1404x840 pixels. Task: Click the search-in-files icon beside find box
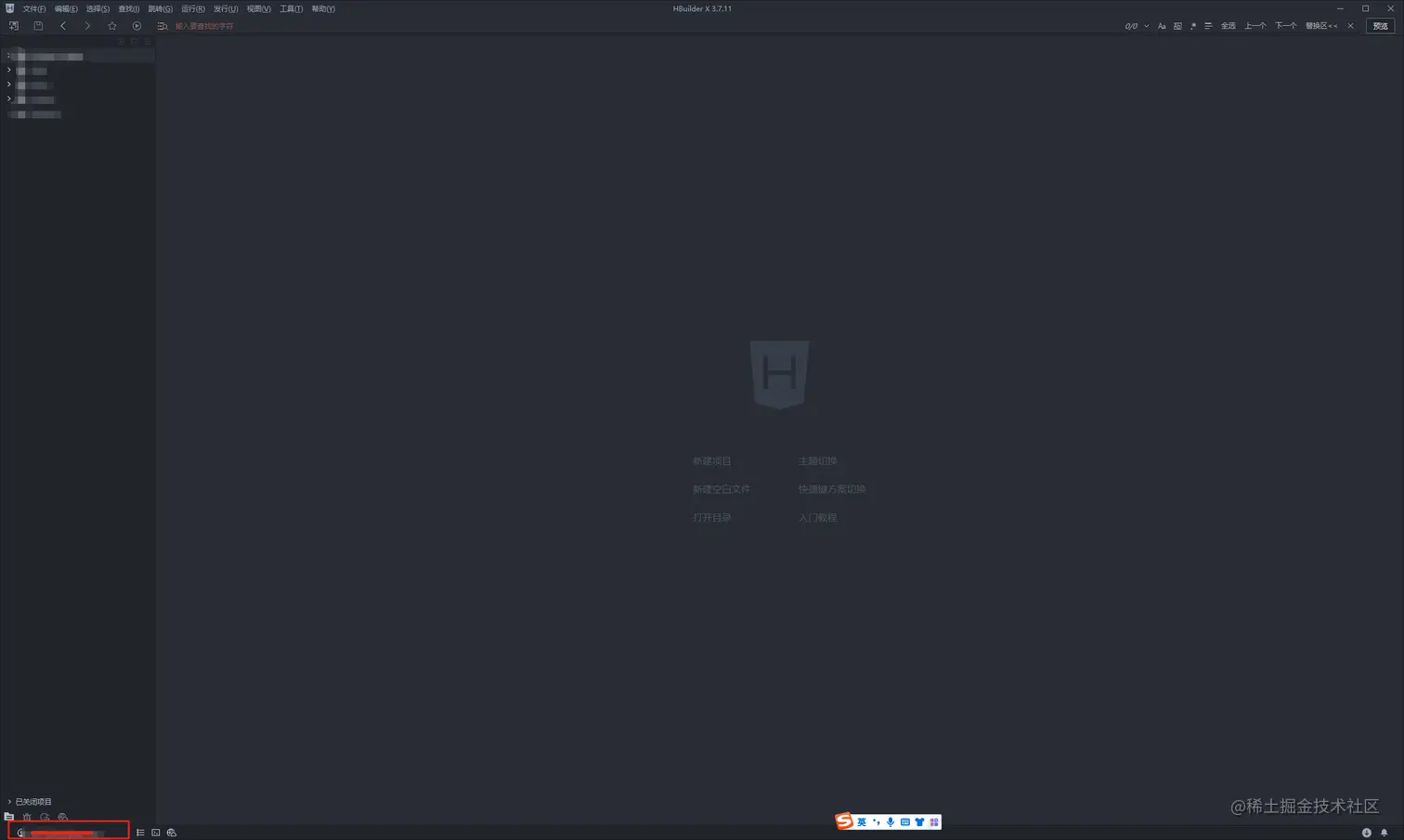pos(162,26)
